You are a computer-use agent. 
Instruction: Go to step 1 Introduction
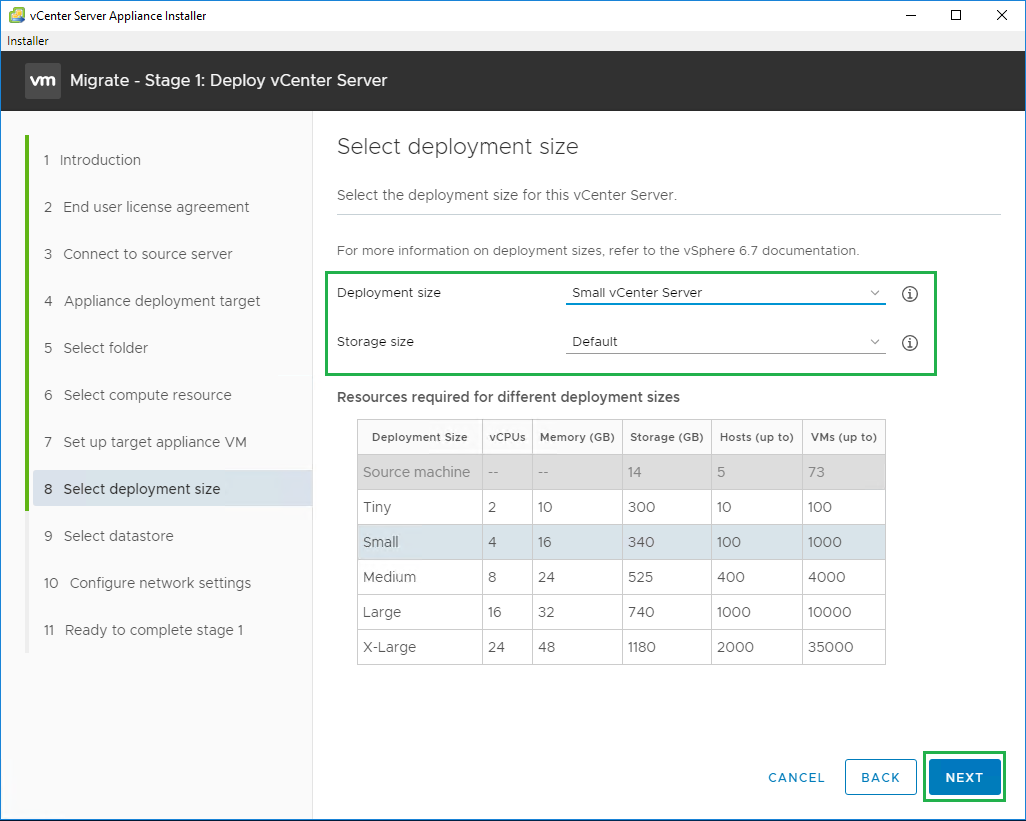(x=100, y=160)
